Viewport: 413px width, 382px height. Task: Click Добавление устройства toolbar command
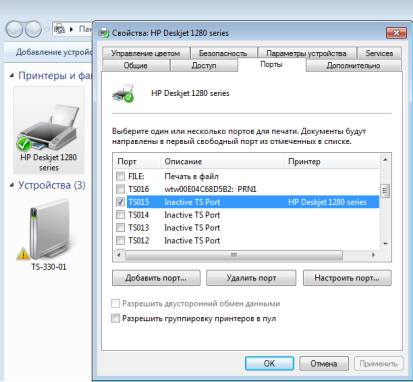click(x=53, y=52)
